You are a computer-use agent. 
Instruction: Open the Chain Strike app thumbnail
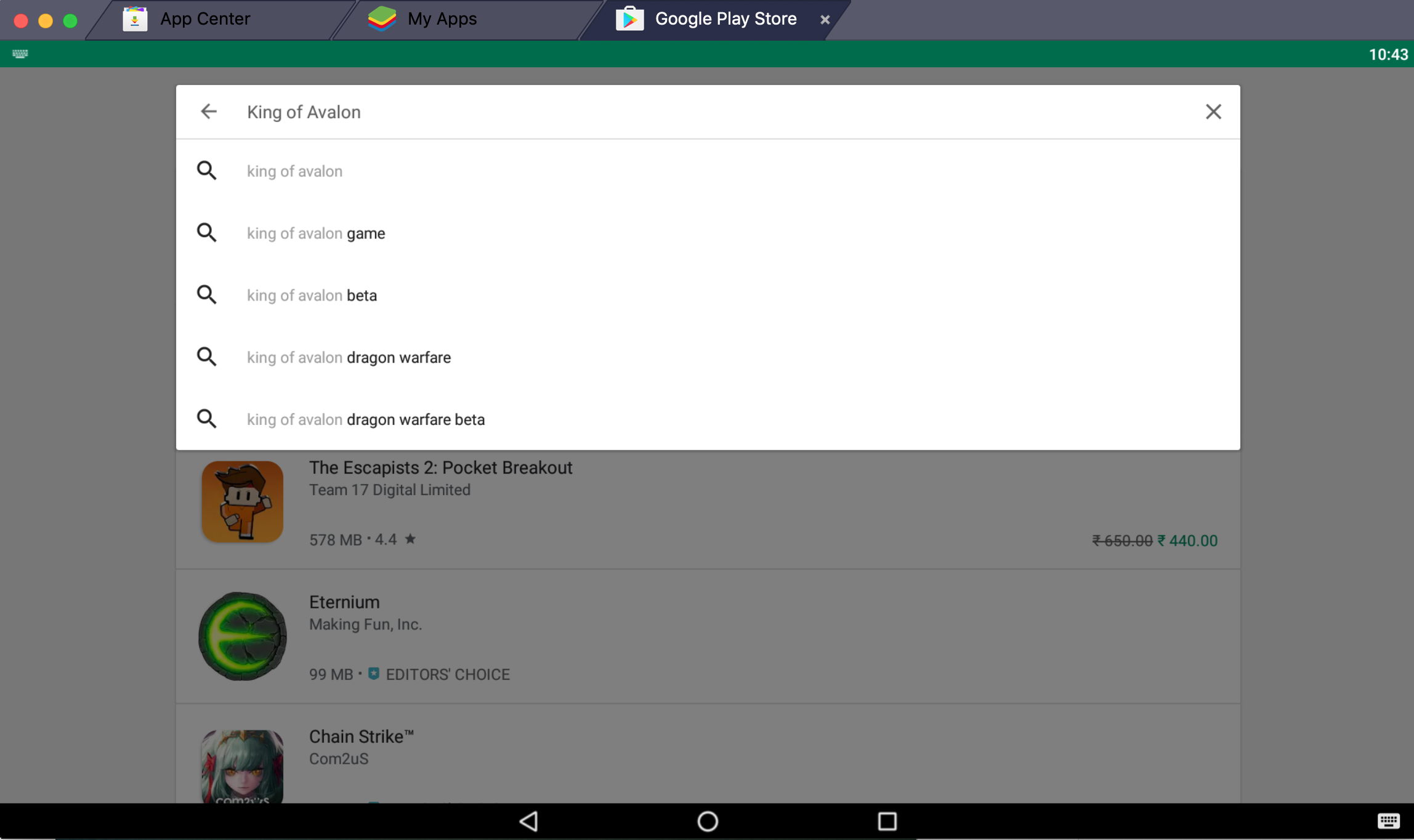(x=243, y=766)
